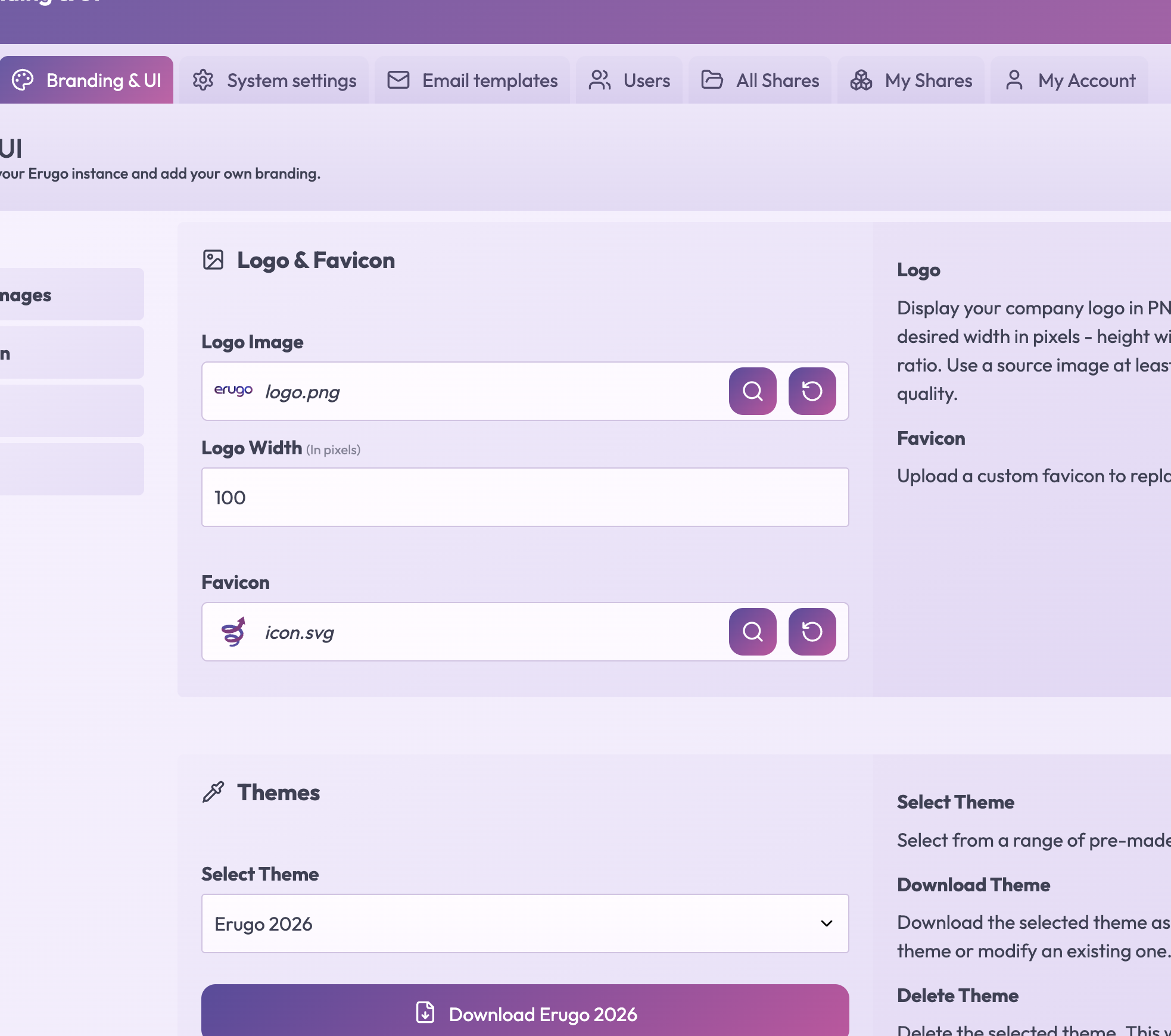Image resolution: width=1171 pixels, height=1036 pixels.
Task: Click the envelope icon on Email templates tab
Action: (x=398, y=80)
